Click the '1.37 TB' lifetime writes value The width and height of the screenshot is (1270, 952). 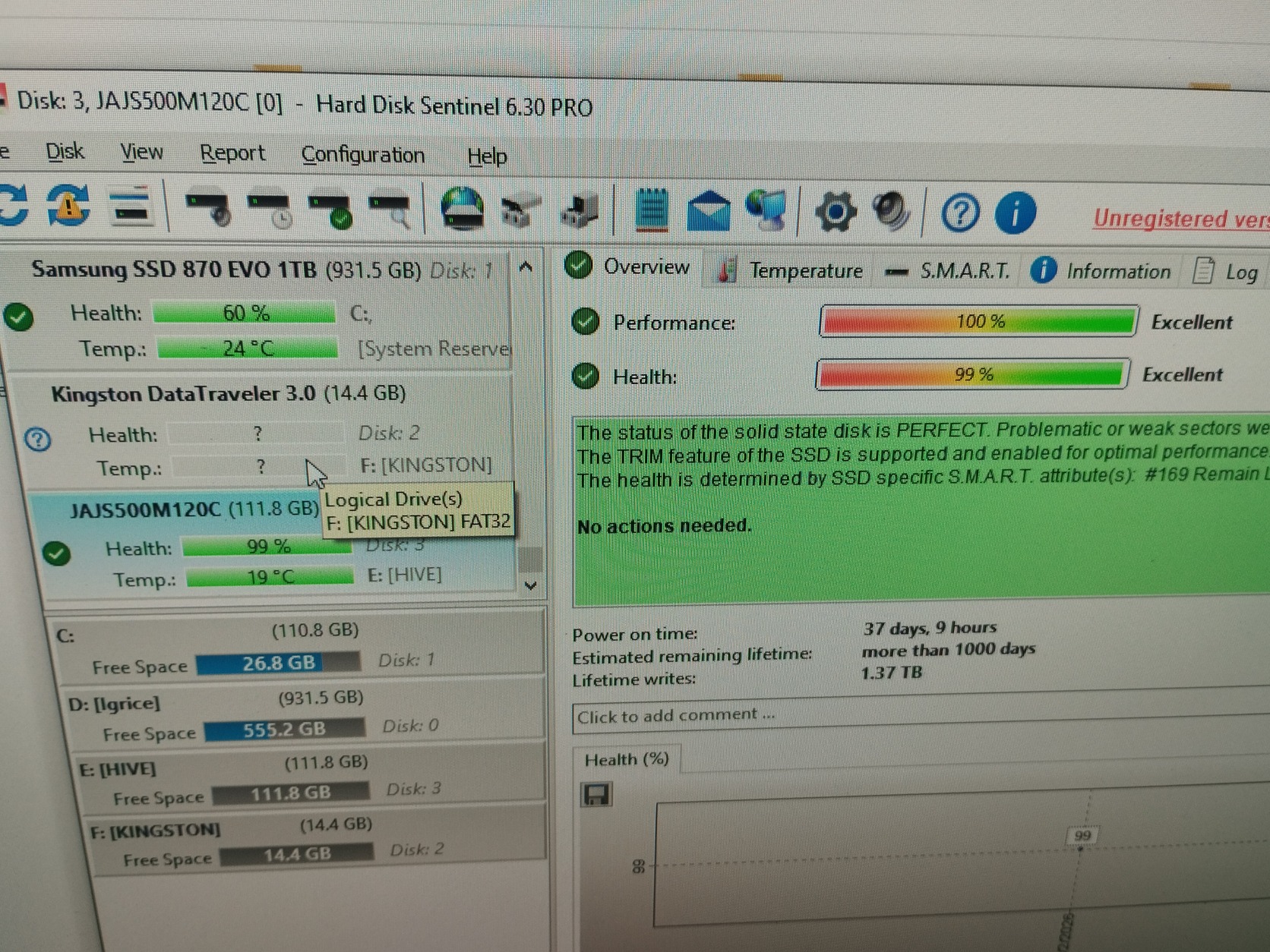(891, 673)
